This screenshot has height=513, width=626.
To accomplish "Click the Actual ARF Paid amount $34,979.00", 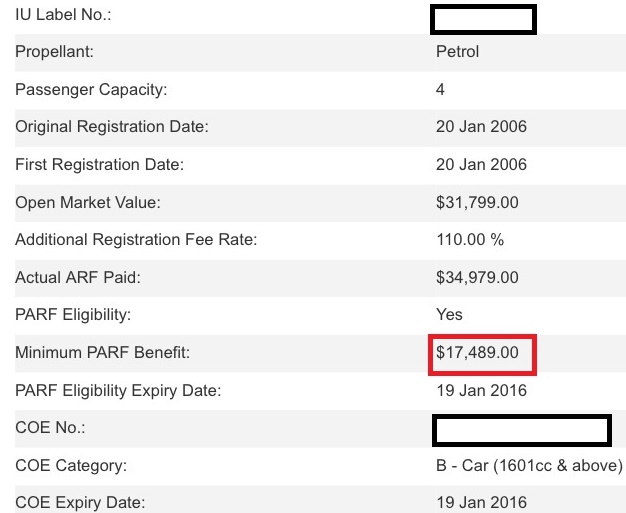I will coord(477,277).
